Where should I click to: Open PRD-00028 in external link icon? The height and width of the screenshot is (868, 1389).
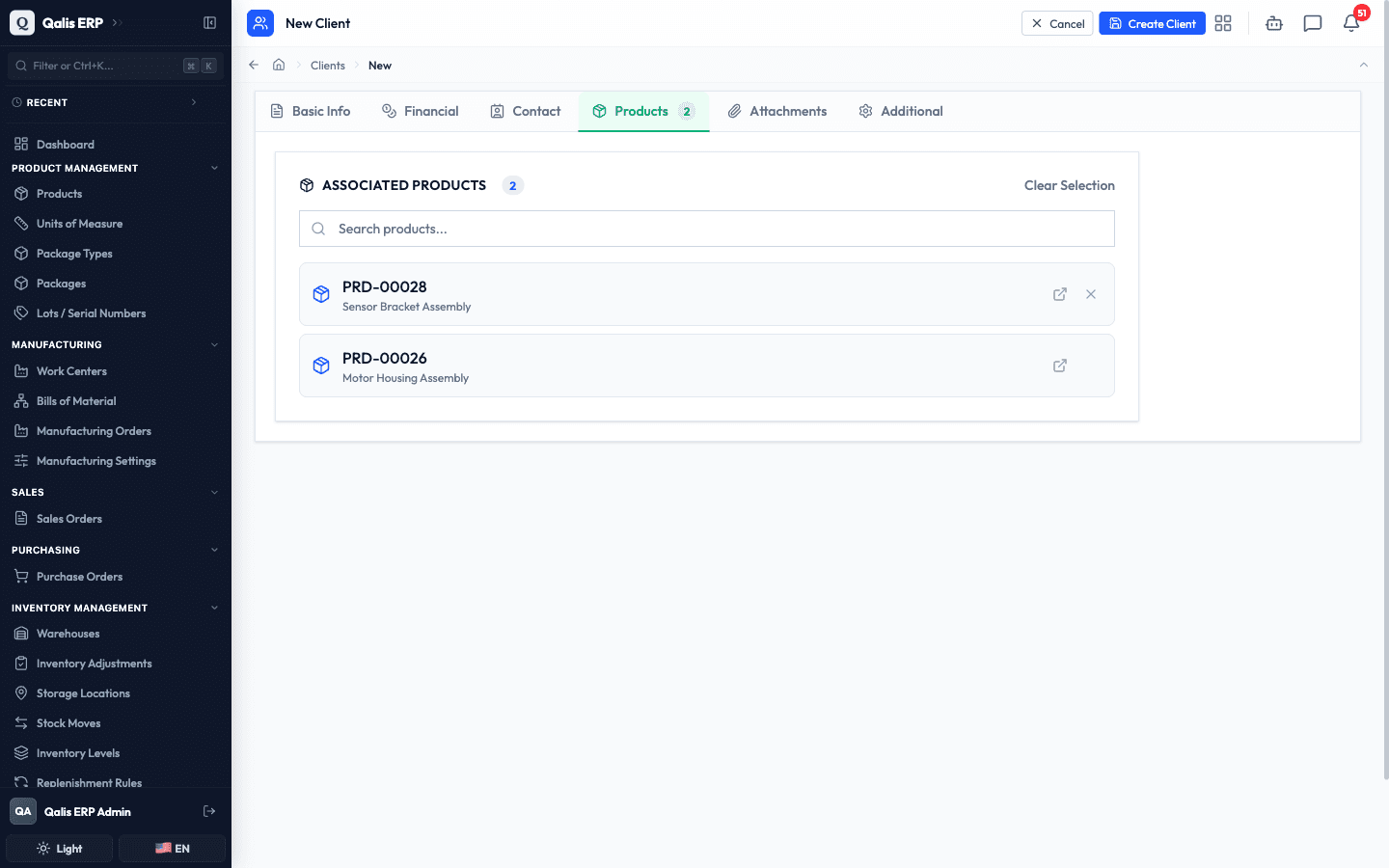(1060, 294)
